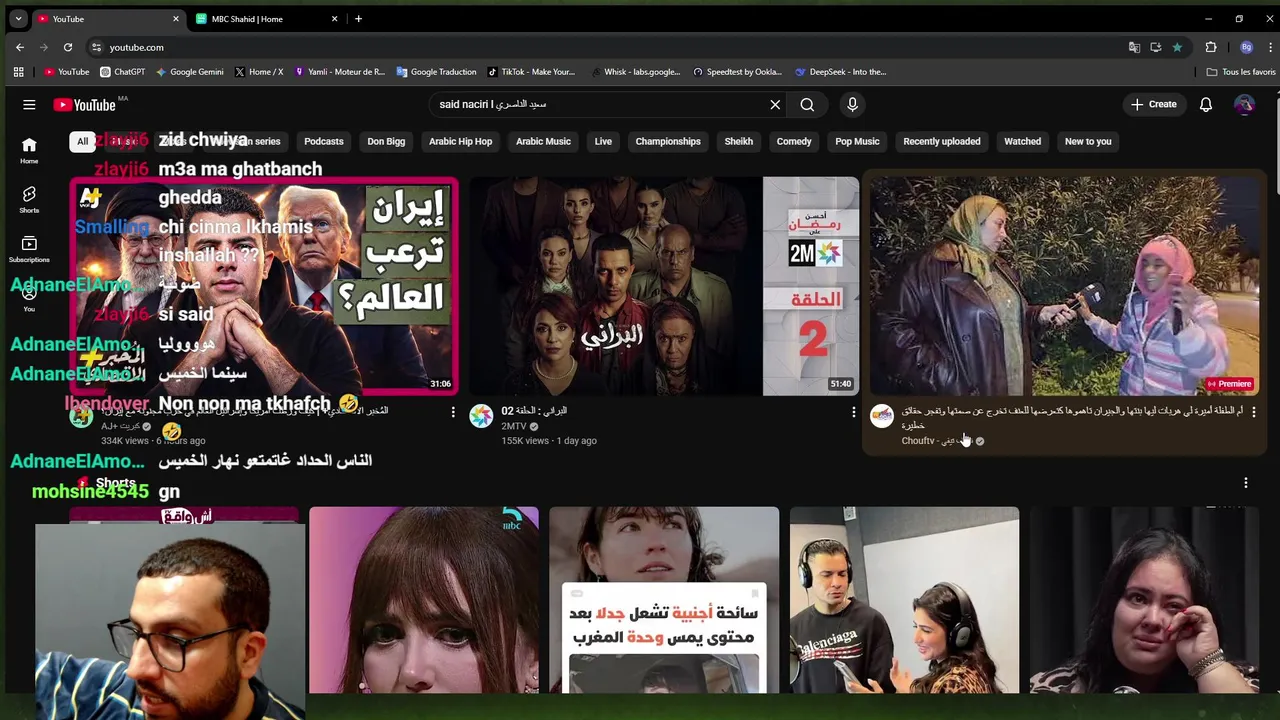
Task: Open the Home / X bookmark
Action: 259,72
